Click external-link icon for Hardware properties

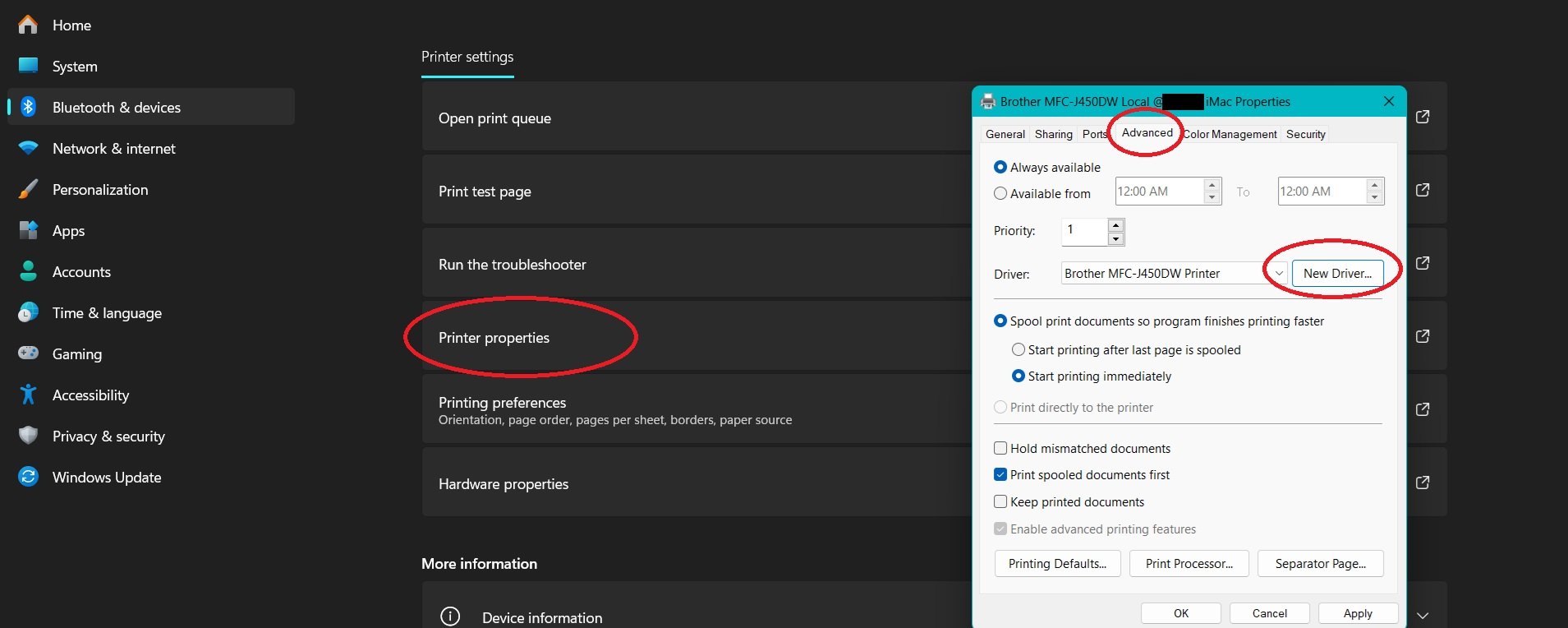coord(1423,483)
